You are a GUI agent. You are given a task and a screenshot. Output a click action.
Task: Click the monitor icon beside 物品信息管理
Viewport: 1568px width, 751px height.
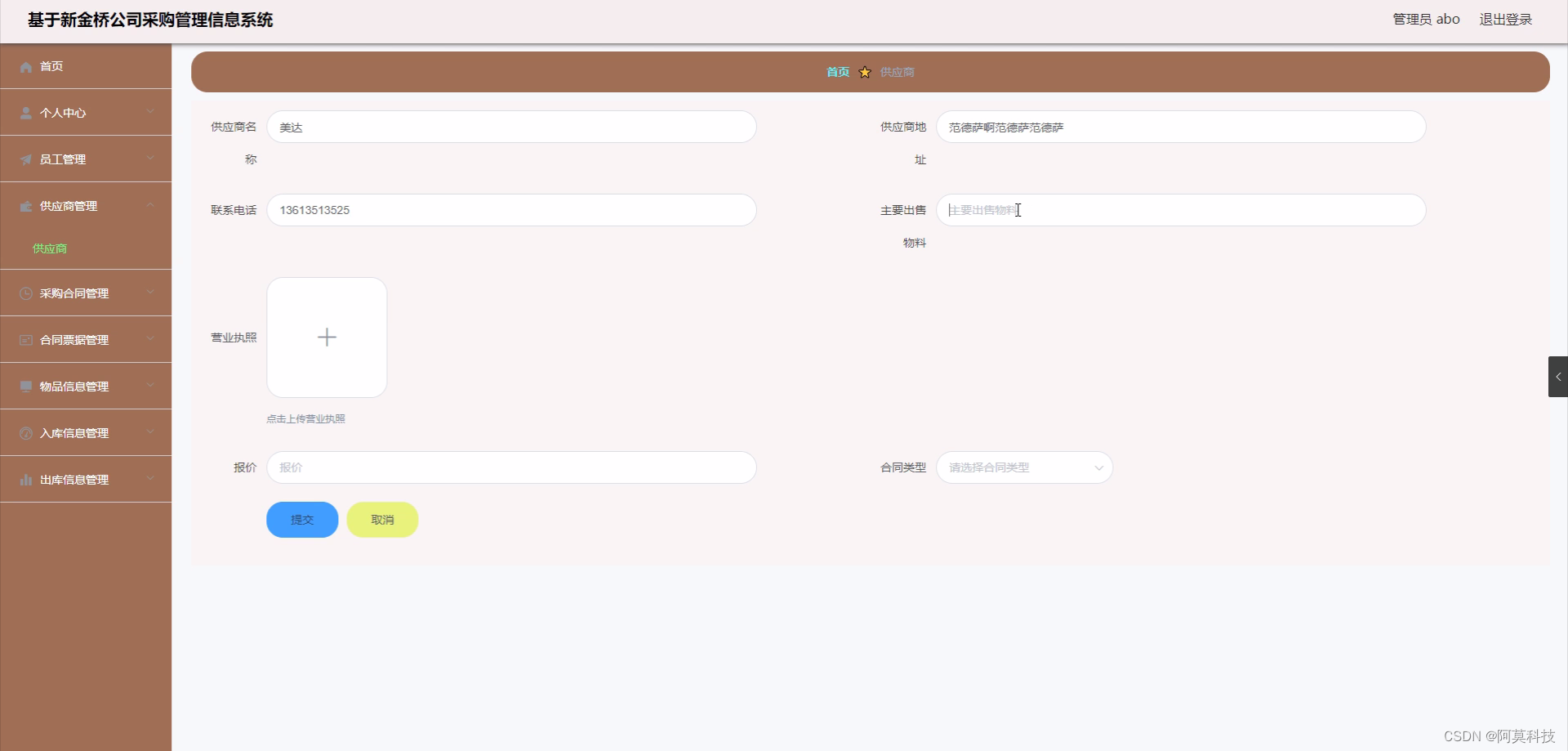click(x=26, y=387)
